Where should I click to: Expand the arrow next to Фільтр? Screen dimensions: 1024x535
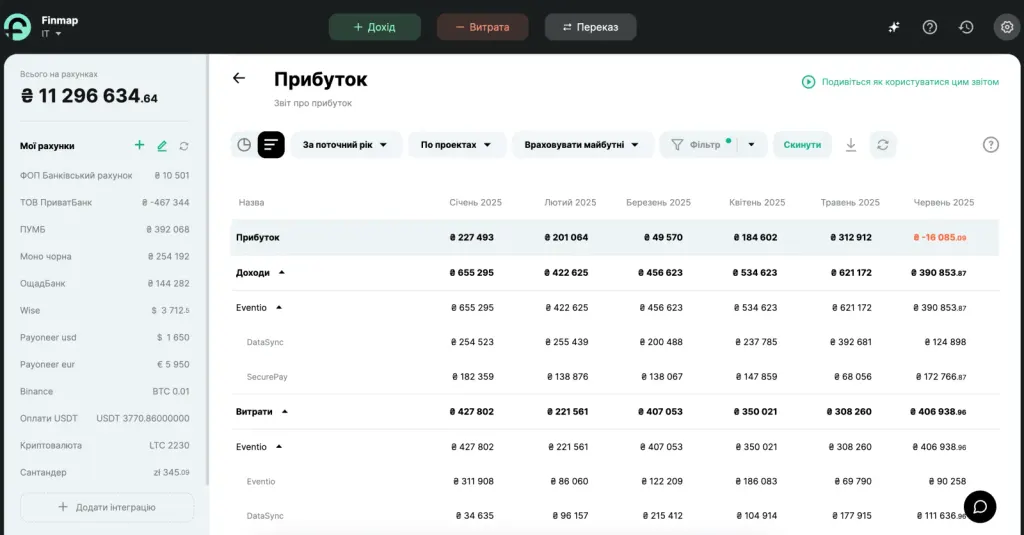tap(752, 144)
